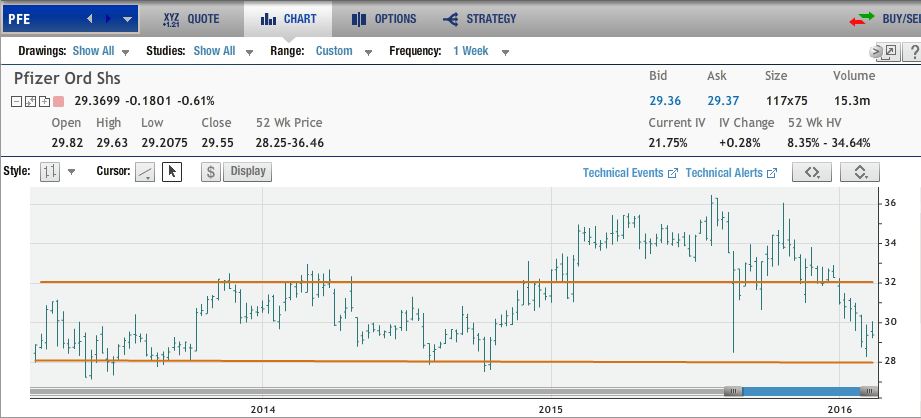Click the Open value 29.82
The height and width of the screenshot is (418, 921).
pyautogui.click(x=67, y=143)
